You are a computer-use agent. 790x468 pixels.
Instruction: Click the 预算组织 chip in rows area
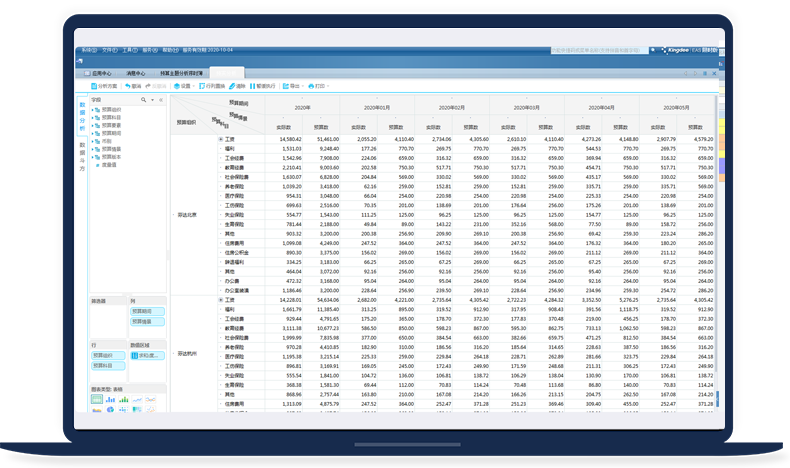108,356
